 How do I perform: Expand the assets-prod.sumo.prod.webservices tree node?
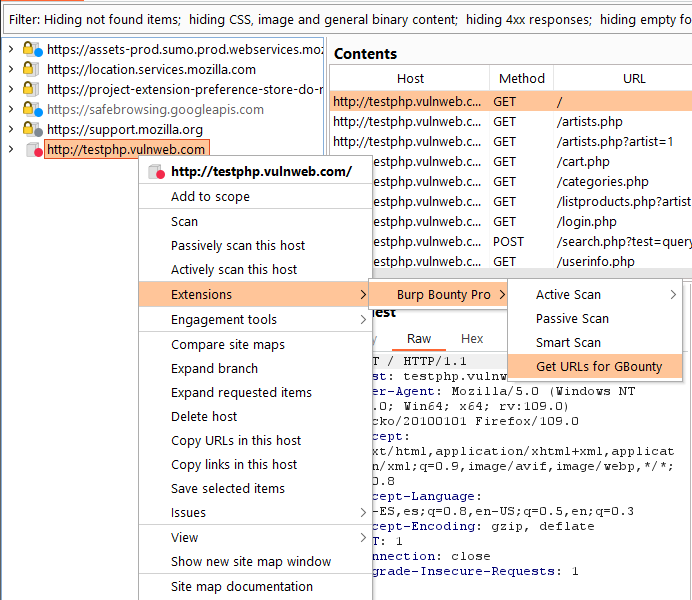[x=11, y=49]
